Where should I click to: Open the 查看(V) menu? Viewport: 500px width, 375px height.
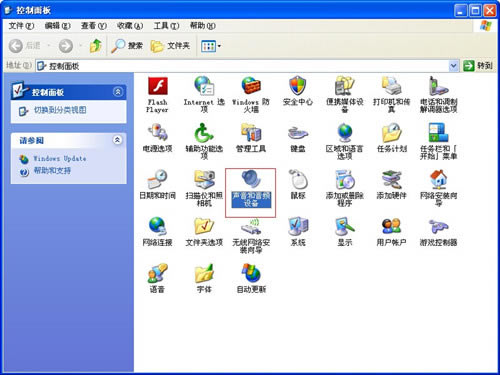[94, 26]
